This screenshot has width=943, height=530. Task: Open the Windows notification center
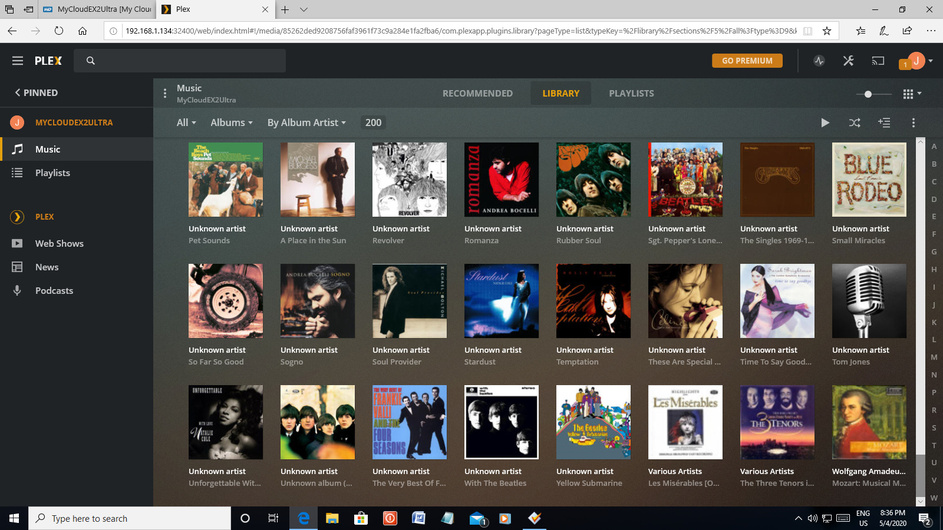[925, 518]
